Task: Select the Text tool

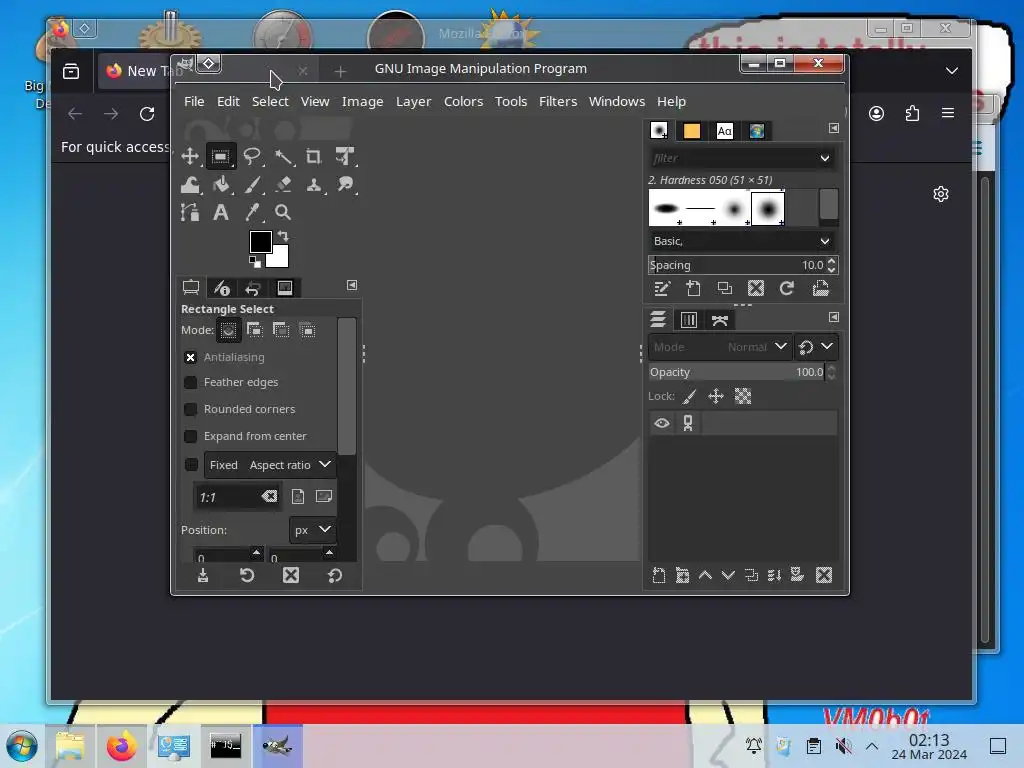Action: (x=221, y=212)
